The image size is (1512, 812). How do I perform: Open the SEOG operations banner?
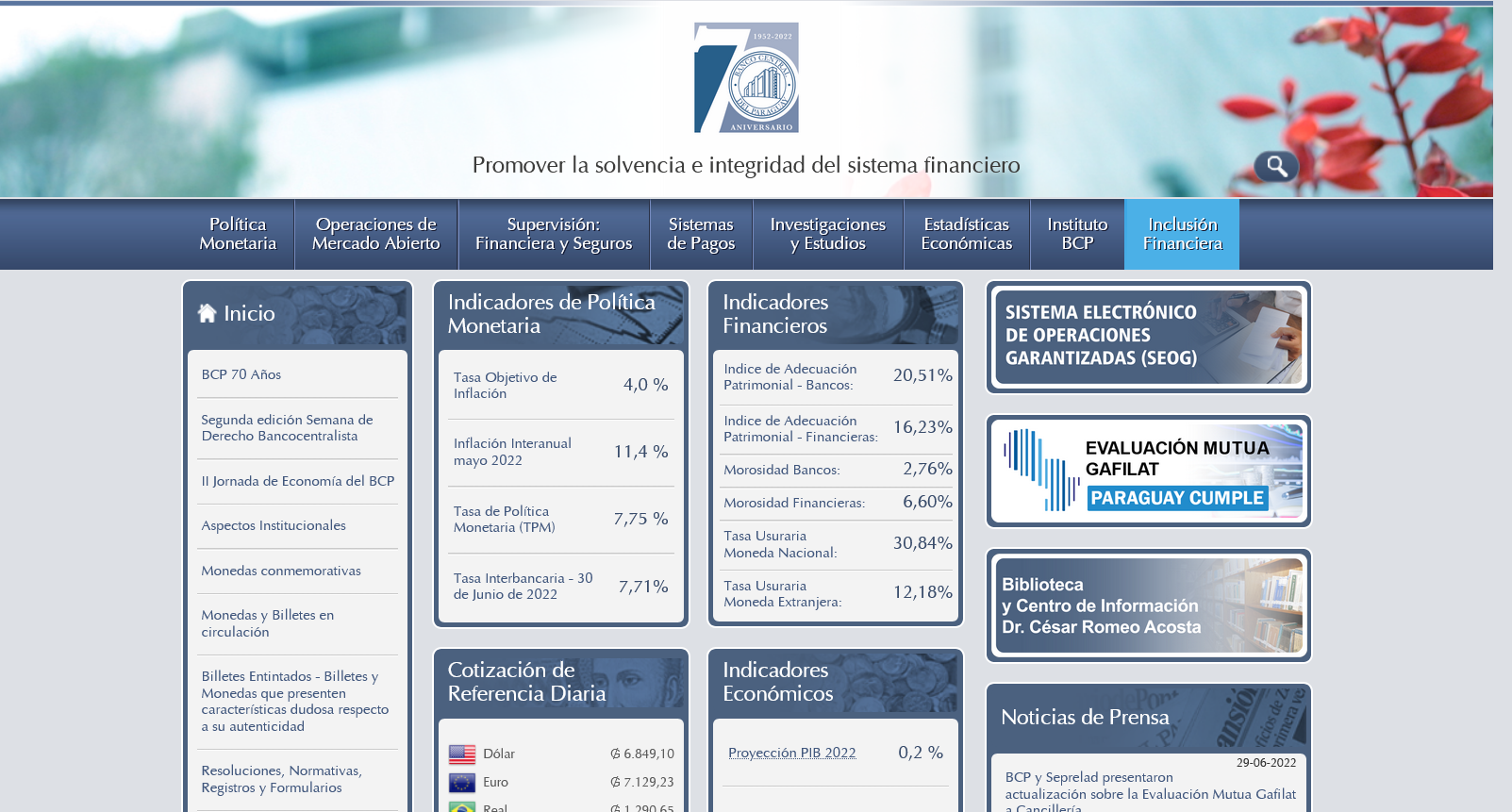coord(1148,337)
